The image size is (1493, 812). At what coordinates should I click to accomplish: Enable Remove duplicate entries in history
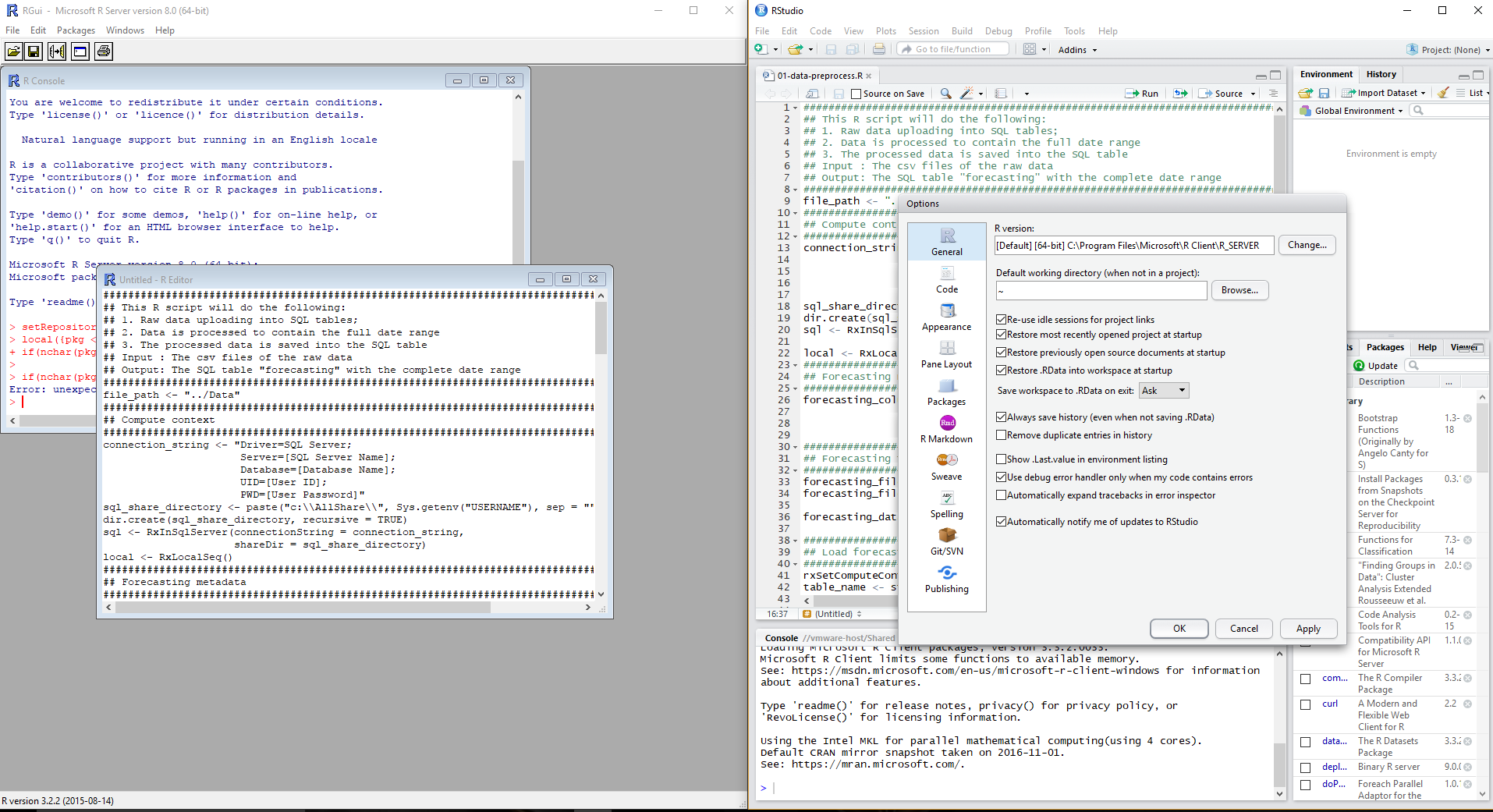[x=1001, y=435]
